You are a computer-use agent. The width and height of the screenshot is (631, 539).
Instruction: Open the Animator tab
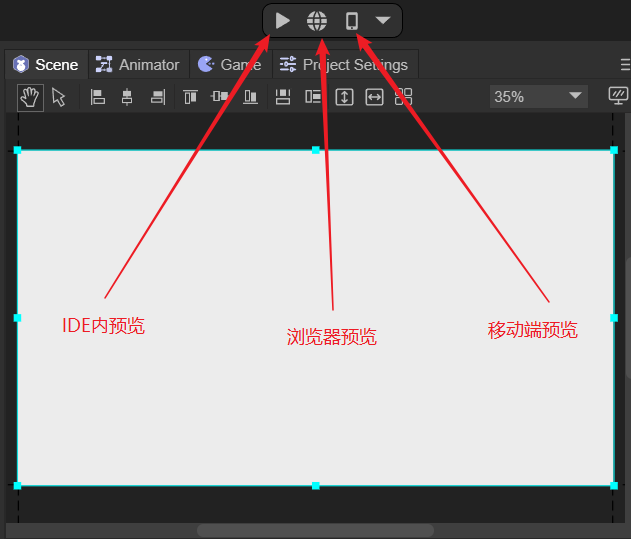coord(137,65)
